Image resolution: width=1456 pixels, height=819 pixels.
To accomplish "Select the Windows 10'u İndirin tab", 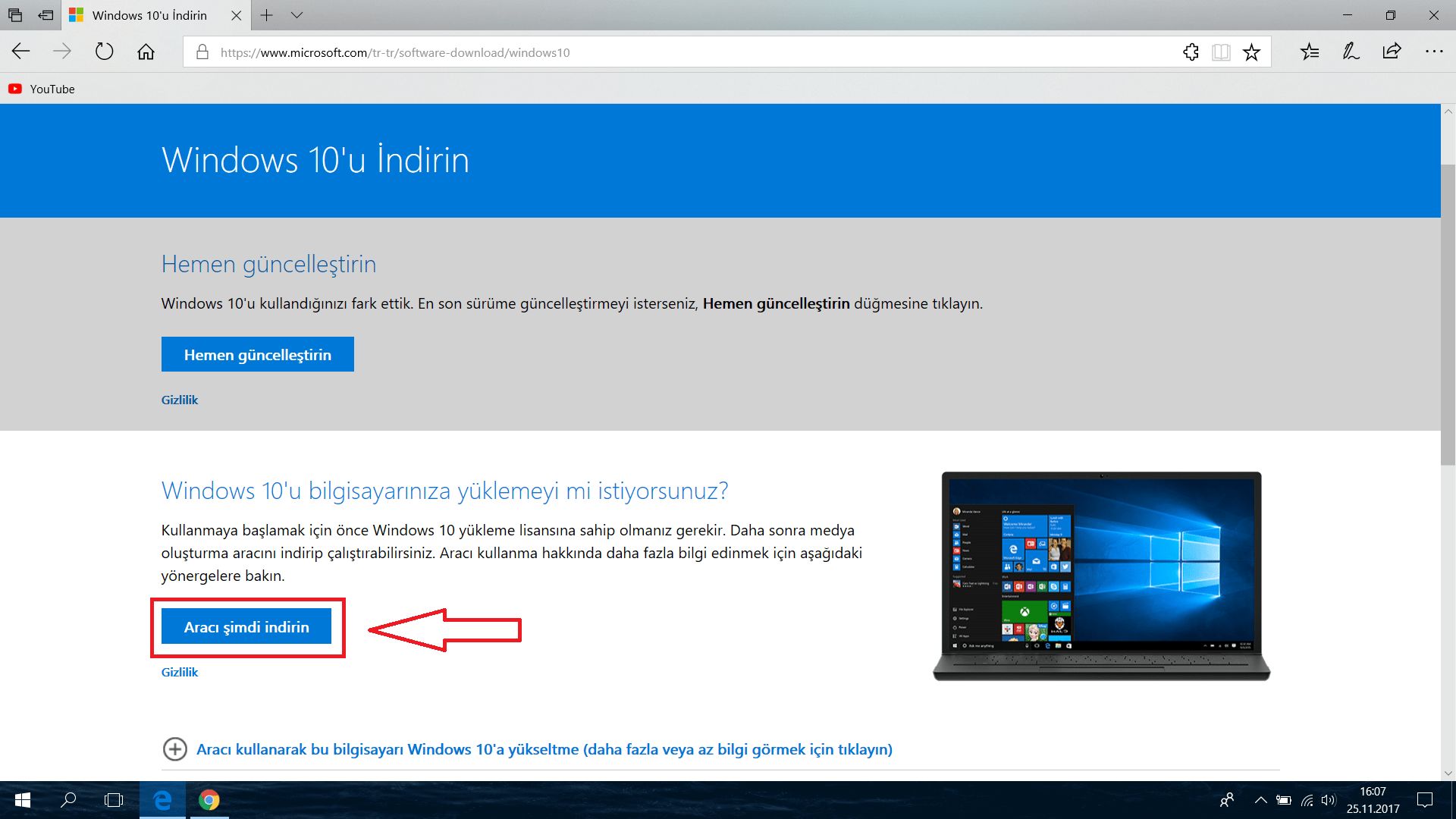I will pos(149,15).
